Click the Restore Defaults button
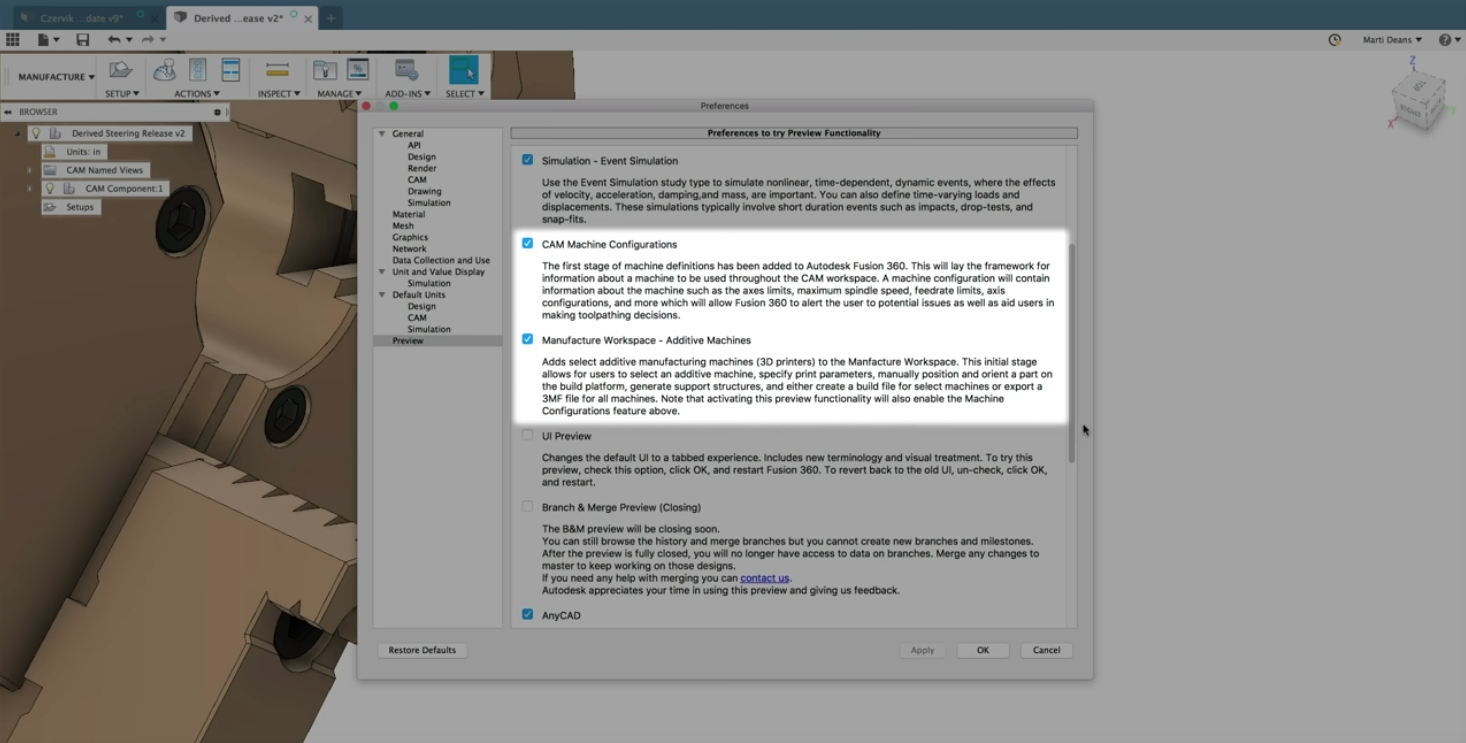The image size is (1466, 743). click(x=422, y=650)
